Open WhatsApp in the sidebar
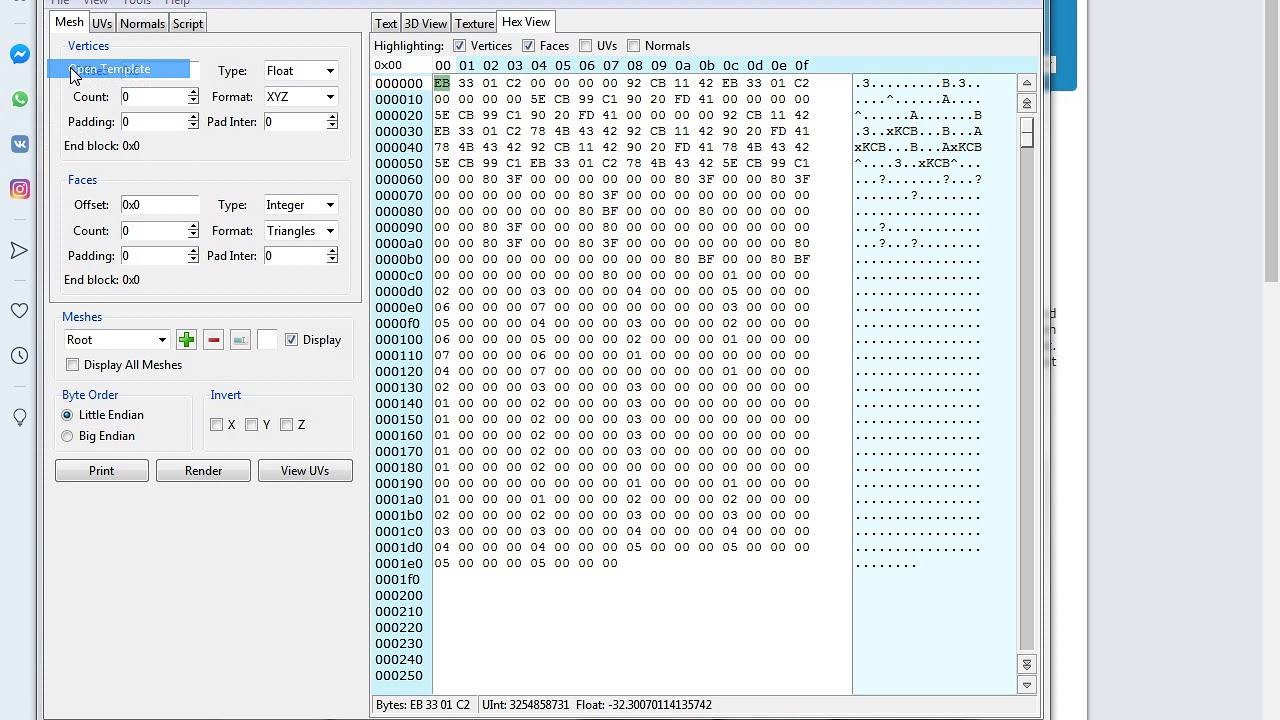The image size is (1280, 720). tap(20, 99)
